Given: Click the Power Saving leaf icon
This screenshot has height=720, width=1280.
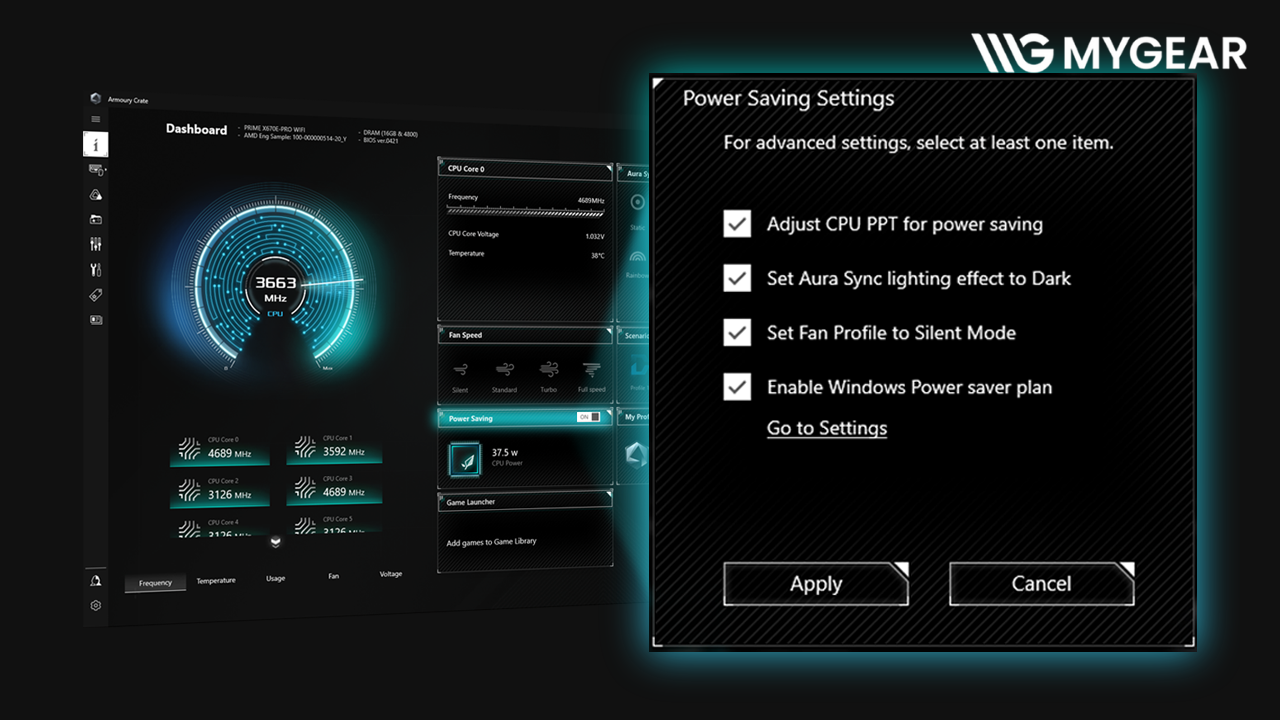Looking at the screenshot, I should click(465, 459).
